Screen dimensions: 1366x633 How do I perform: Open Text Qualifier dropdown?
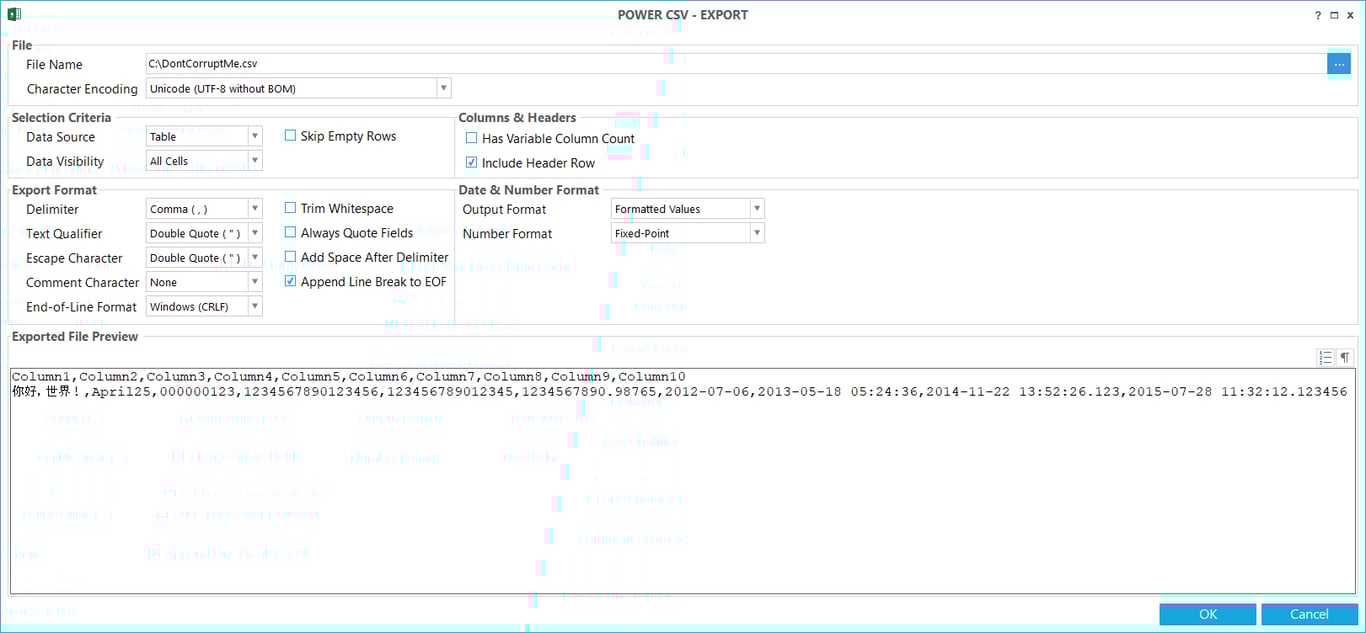(204, 233)
